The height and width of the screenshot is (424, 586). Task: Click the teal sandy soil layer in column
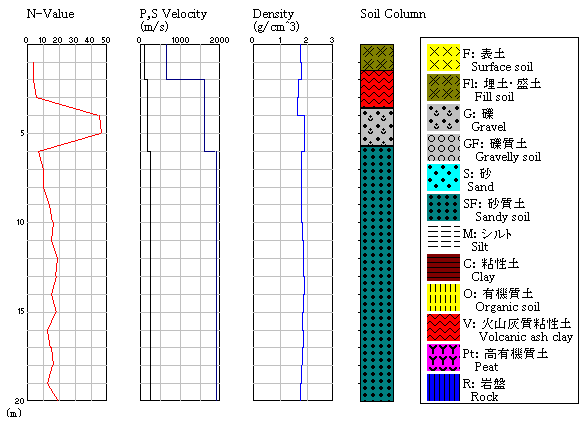(x=377, y=274)
